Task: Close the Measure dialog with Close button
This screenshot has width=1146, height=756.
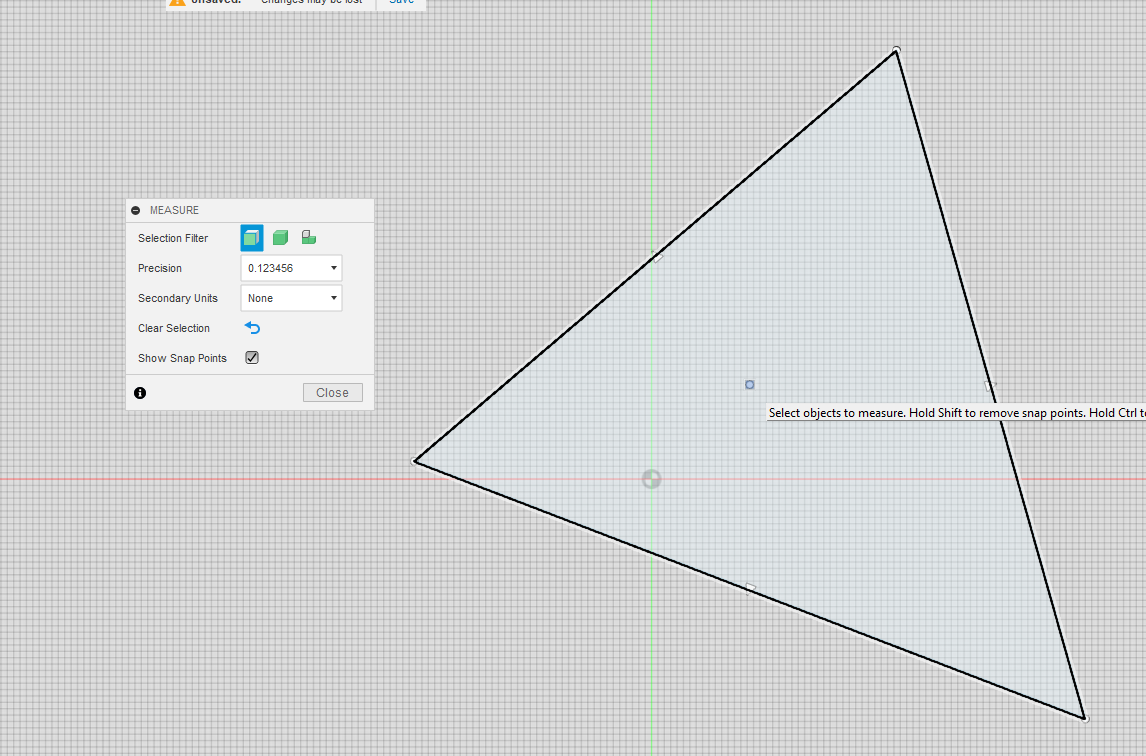Action: (x=332, y=393)
